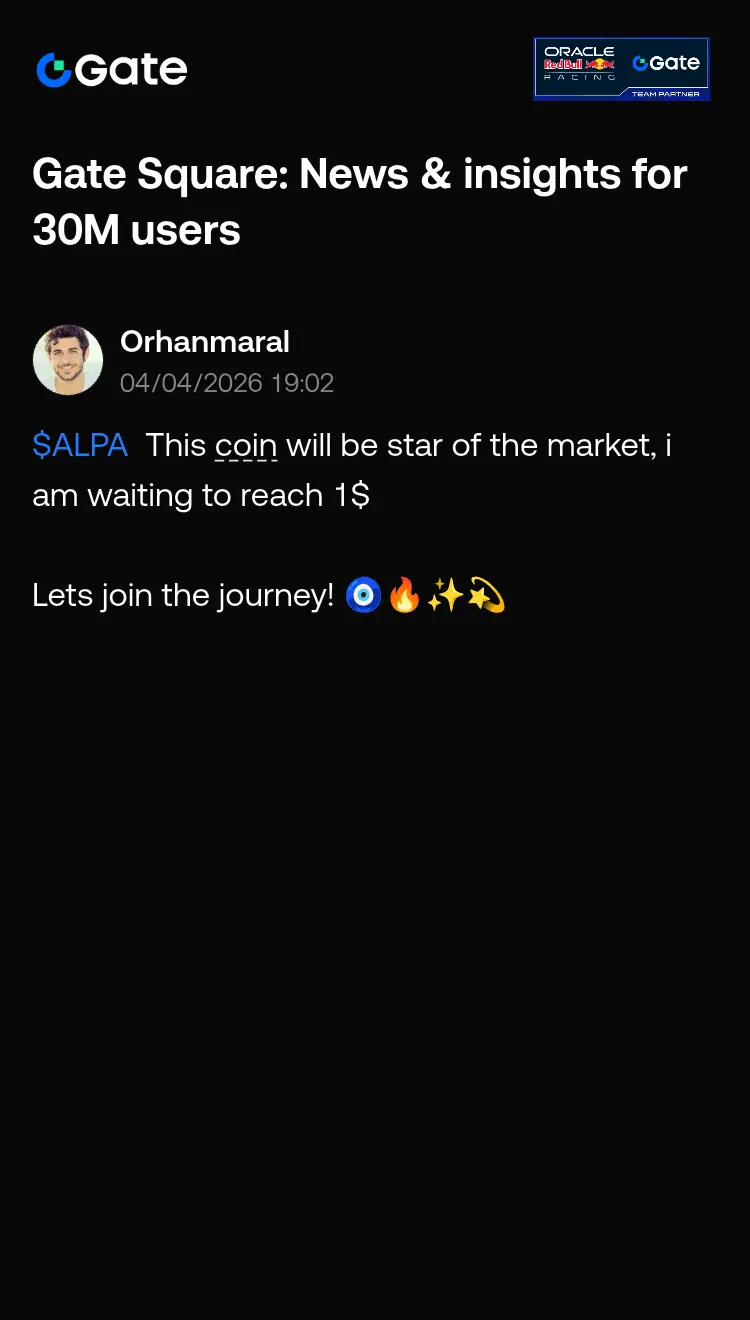Click the small Gate logo inside partner banner
The height and width of the screenshot is (1320, 750).
coord(666,63)
